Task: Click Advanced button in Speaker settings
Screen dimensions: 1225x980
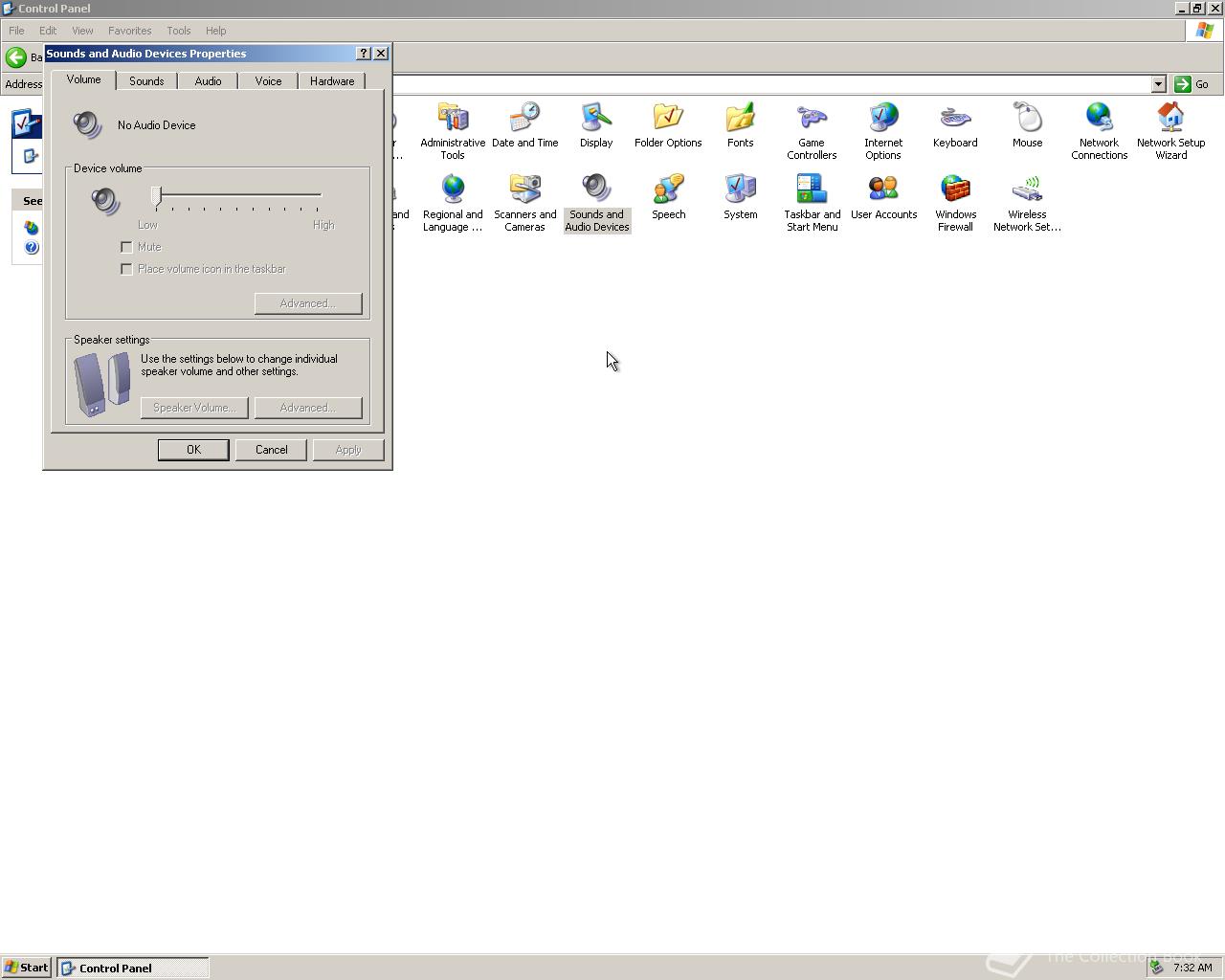Action: point(308,408)
